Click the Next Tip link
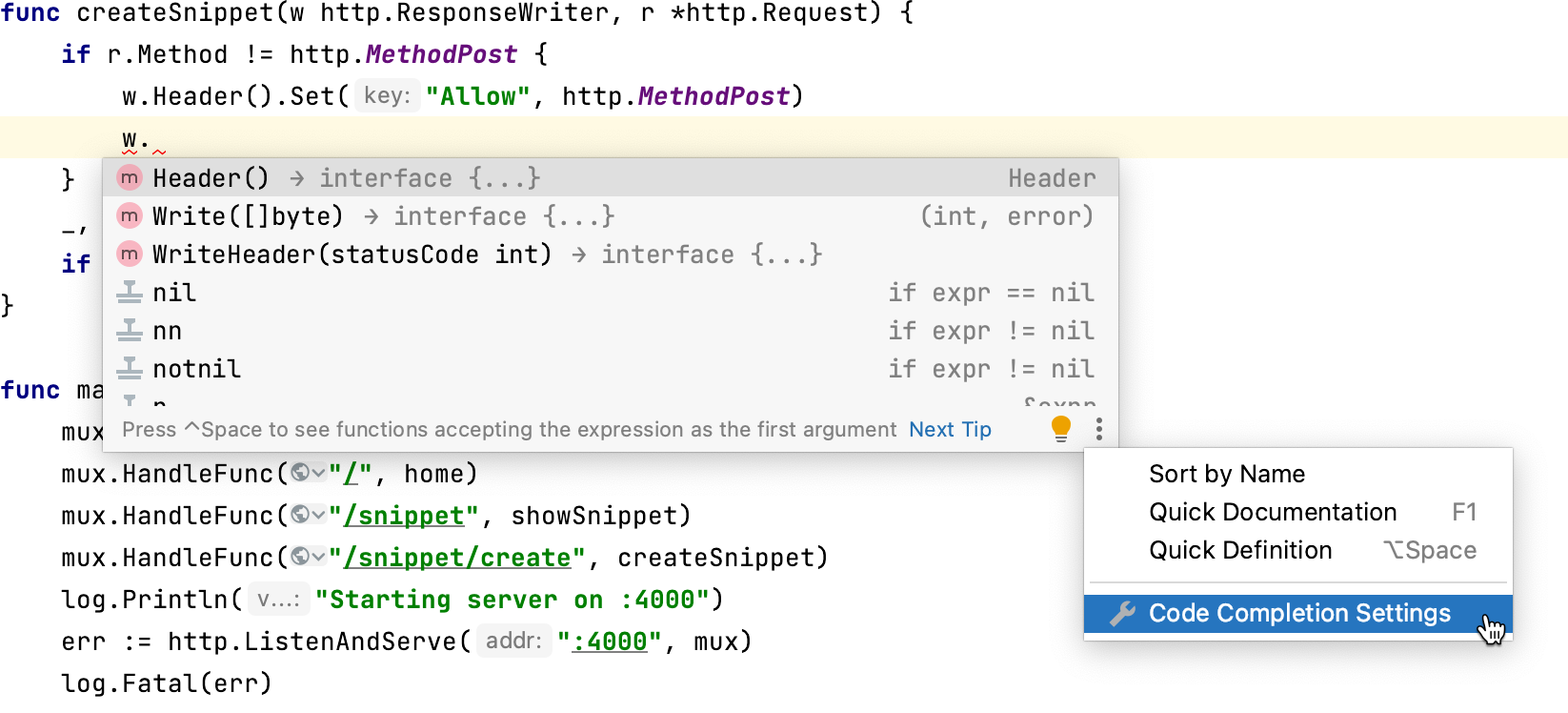This screenshot has height=713, width=1568. pyautogui.click(x=950, y=430)
